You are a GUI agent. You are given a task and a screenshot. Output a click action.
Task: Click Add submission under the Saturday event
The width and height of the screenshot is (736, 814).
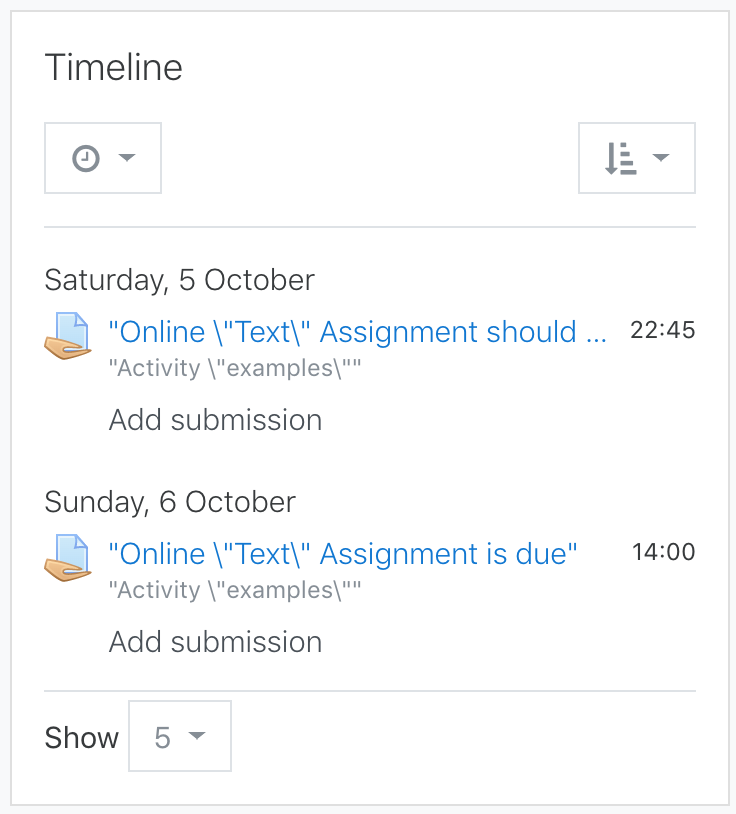215,419
